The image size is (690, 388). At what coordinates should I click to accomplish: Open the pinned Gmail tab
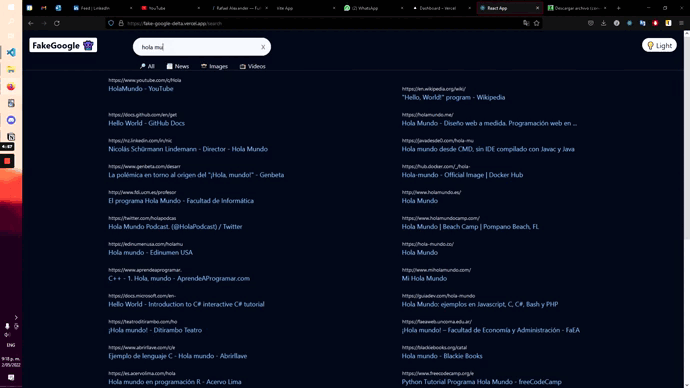pyautogui.click(x=44, y=8)
